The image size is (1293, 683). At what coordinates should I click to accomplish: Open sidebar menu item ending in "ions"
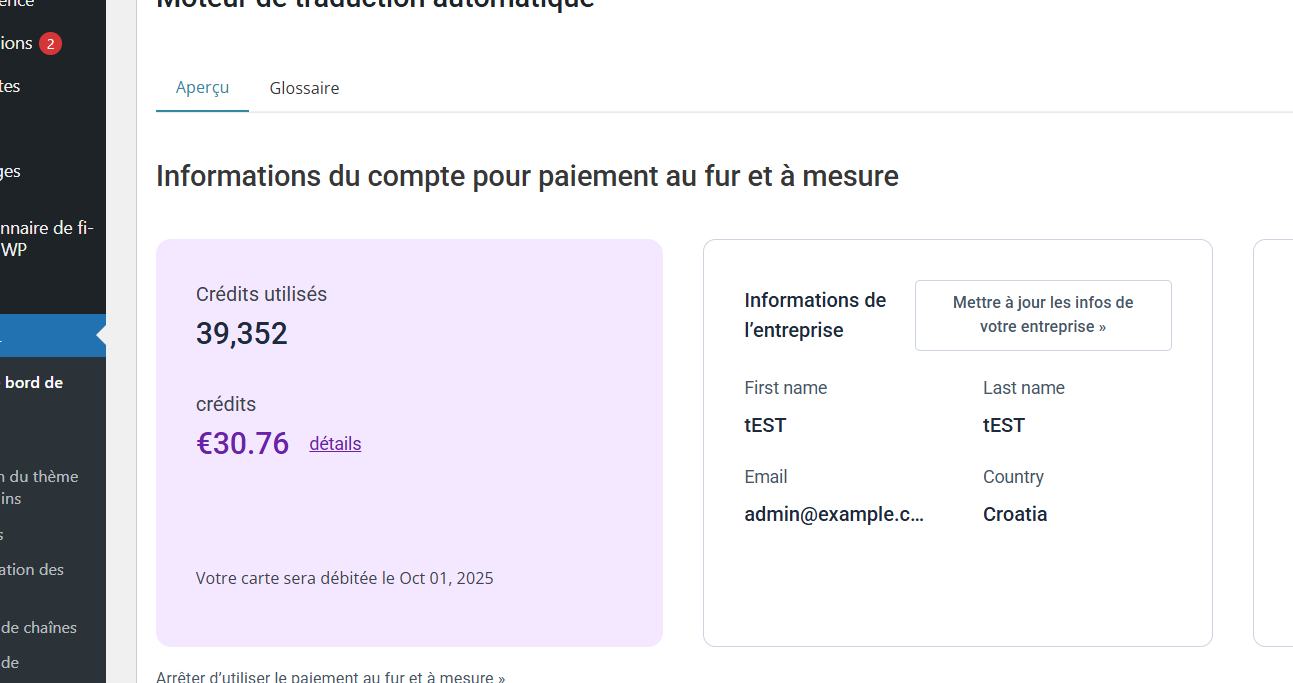click(x=16, y=43)
